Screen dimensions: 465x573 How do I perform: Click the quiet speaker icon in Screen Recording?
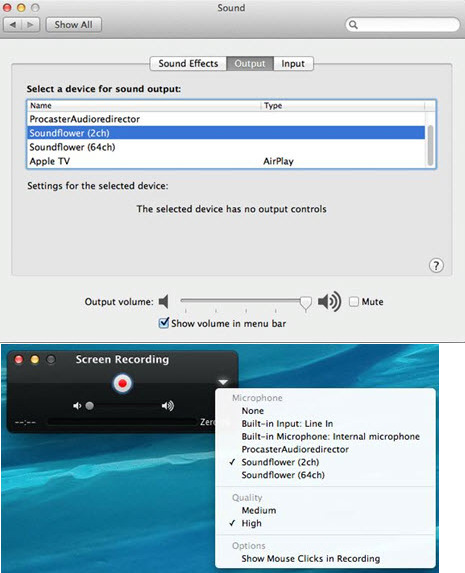[x=77, y=406]
